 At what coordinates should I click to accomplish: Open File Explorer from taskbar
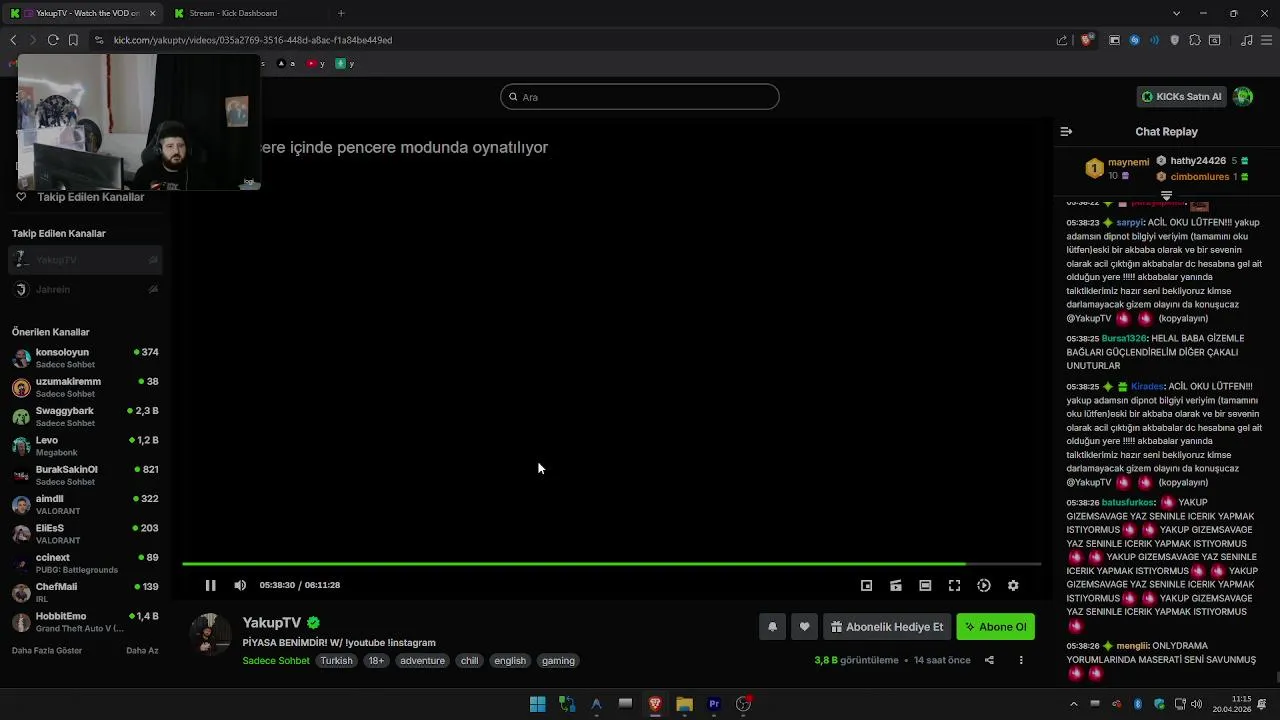tap(684, 704)
